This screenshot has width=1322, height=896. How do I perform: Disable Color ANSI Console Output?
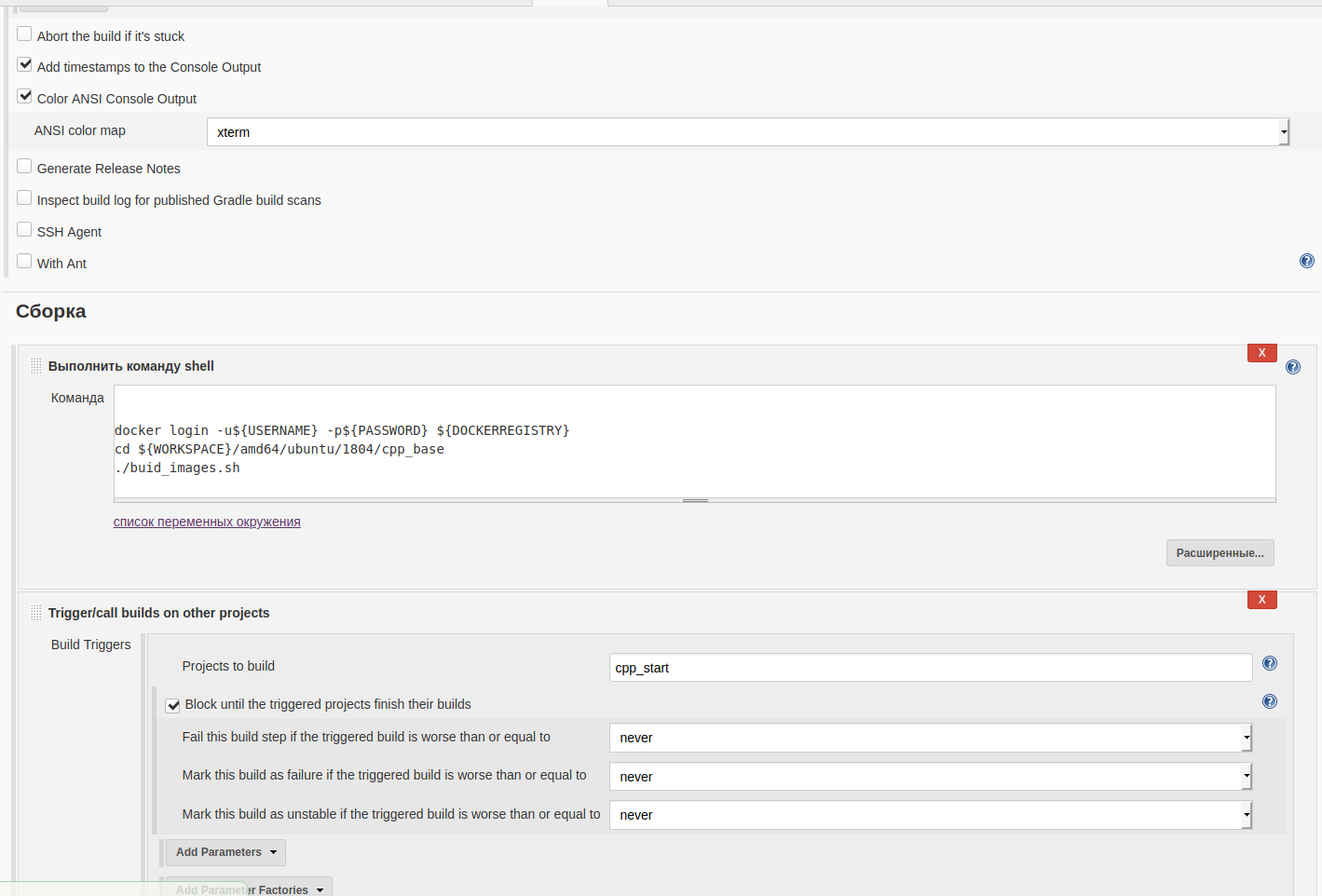pos(25,97)
